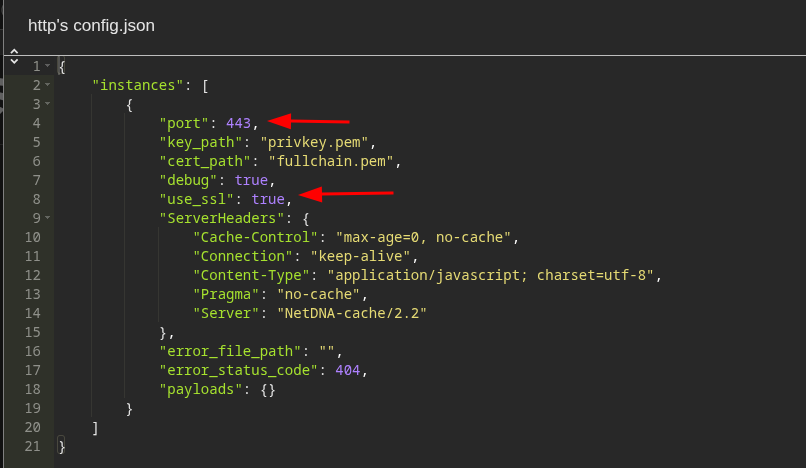Click the "Content-Type" key
This screenshot has height=468, width=806.
coord(251,276)
